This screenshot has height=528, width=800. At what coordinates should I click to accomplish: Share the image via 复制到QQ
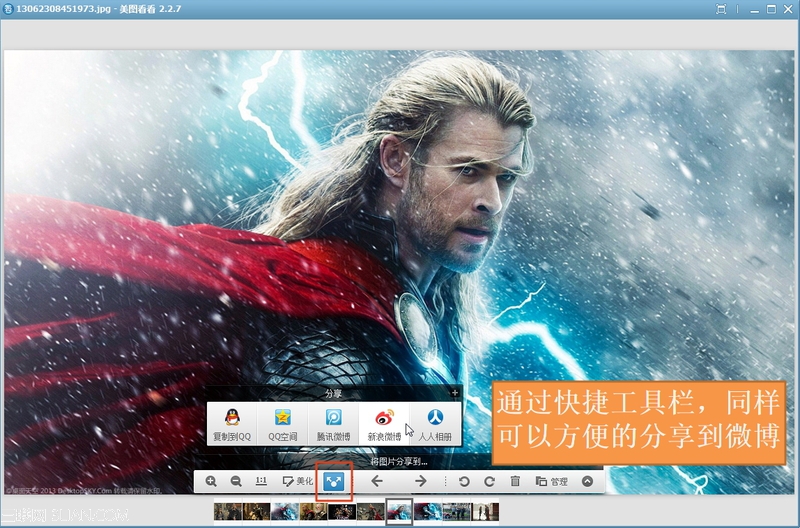tap(232, 424)
